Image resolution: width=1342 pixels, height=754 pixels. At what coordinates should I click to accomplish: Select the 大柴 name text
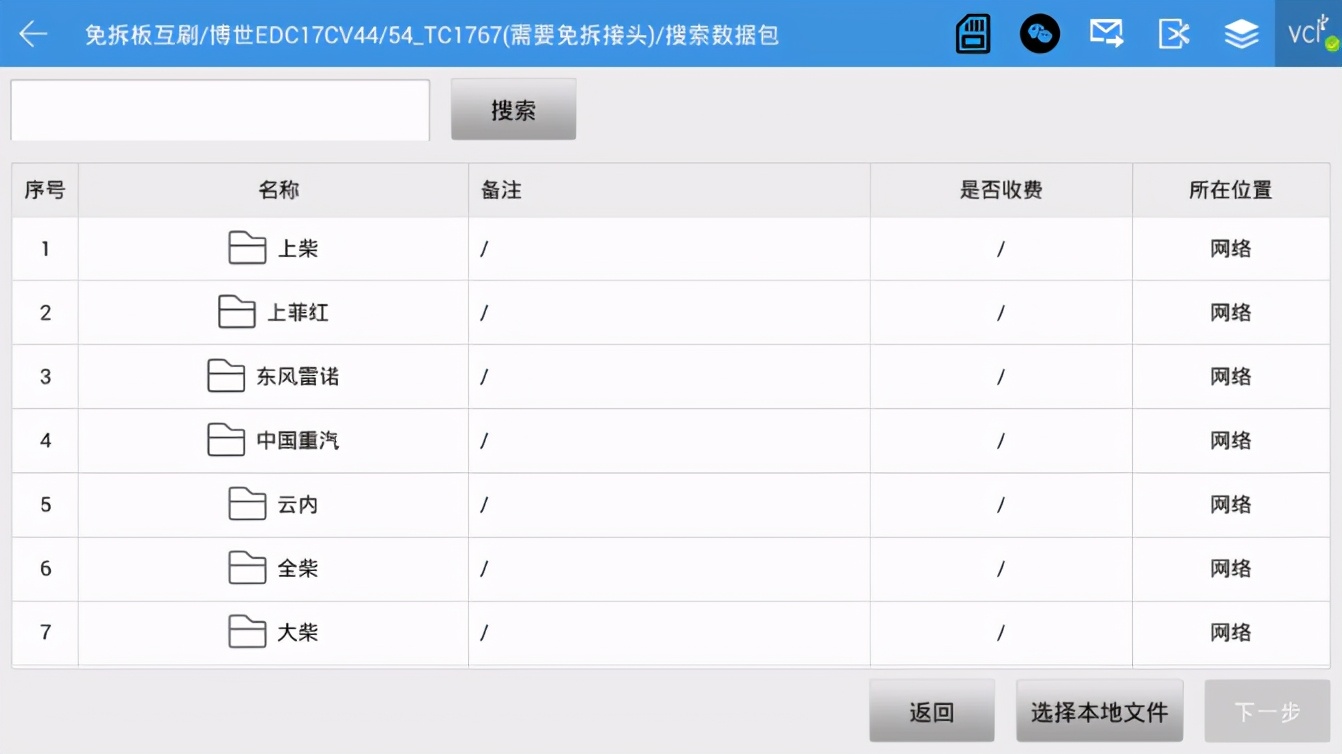click(x=298, y=633)
